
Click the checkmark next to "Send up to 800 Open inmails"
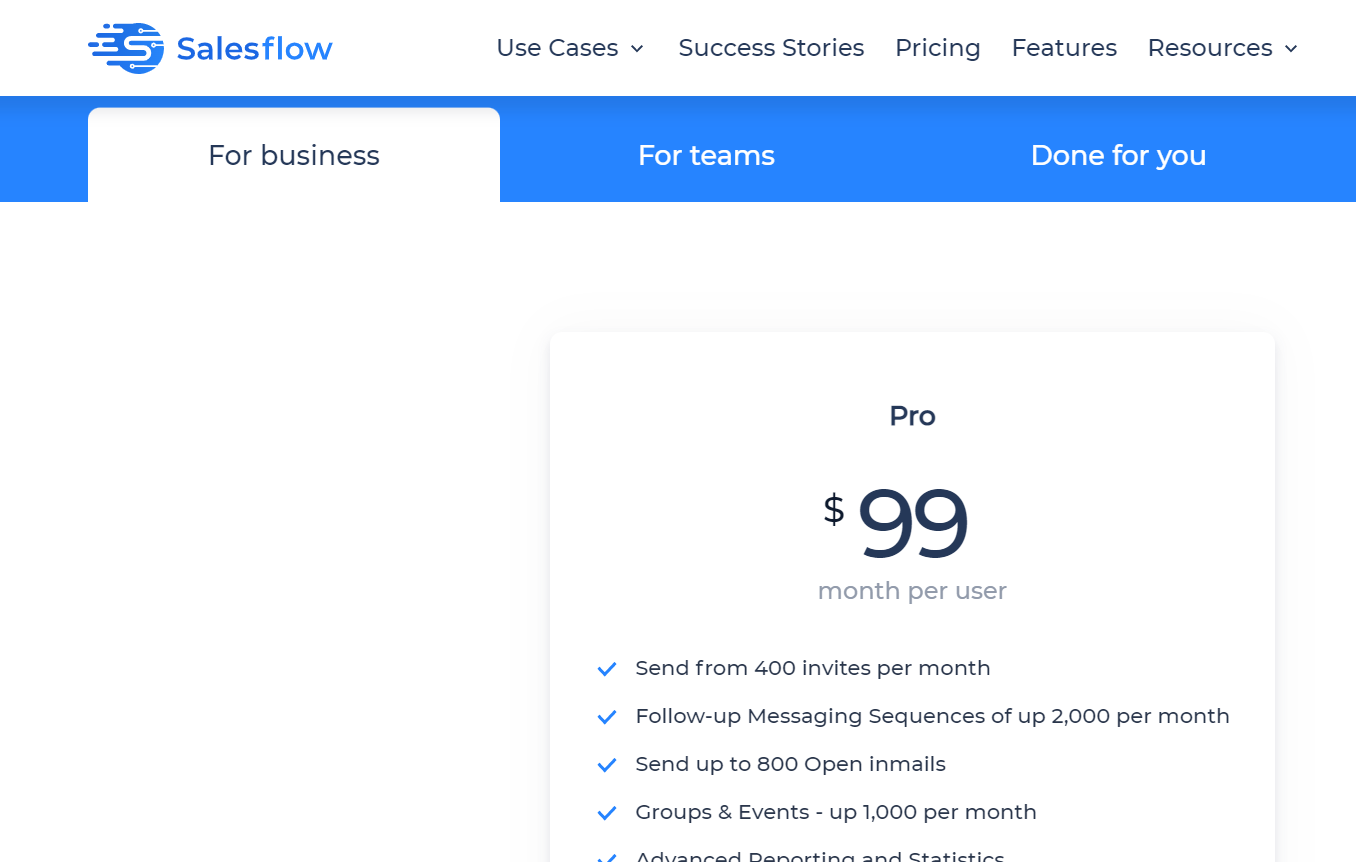tap(607, 765)
